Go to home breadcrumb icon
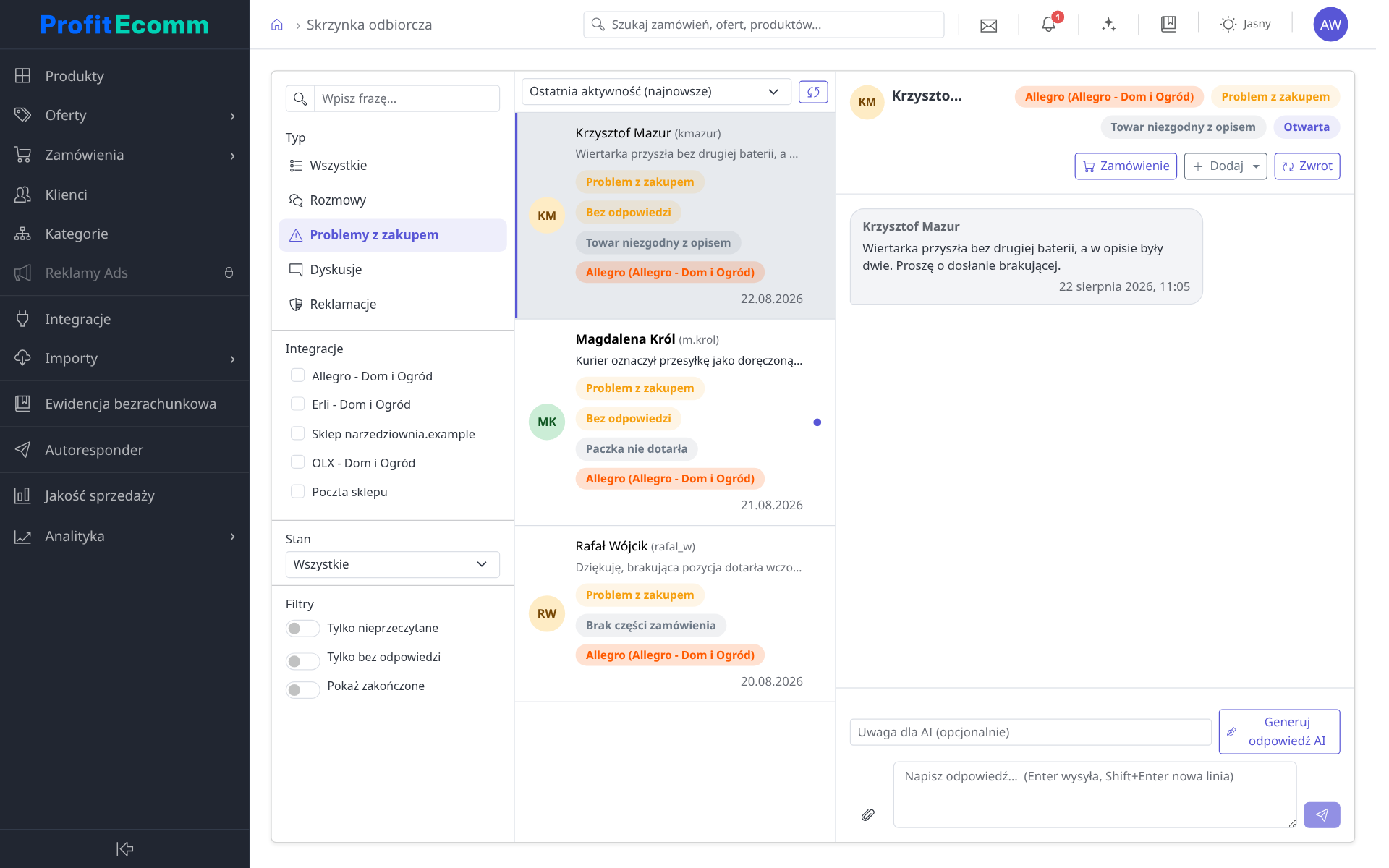Viewport: 1389px width, 868px height. 276,25
